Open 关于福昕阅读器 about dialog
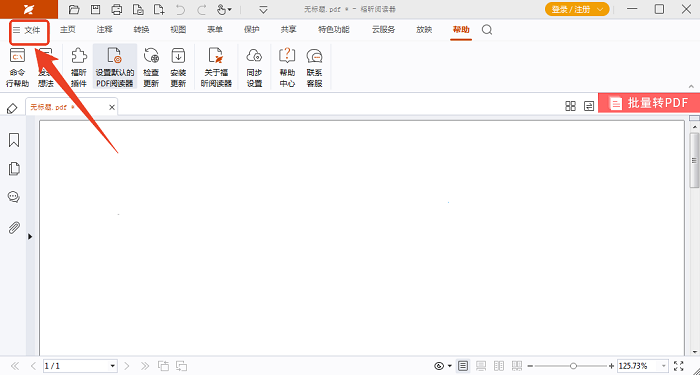 click(217, 67)
